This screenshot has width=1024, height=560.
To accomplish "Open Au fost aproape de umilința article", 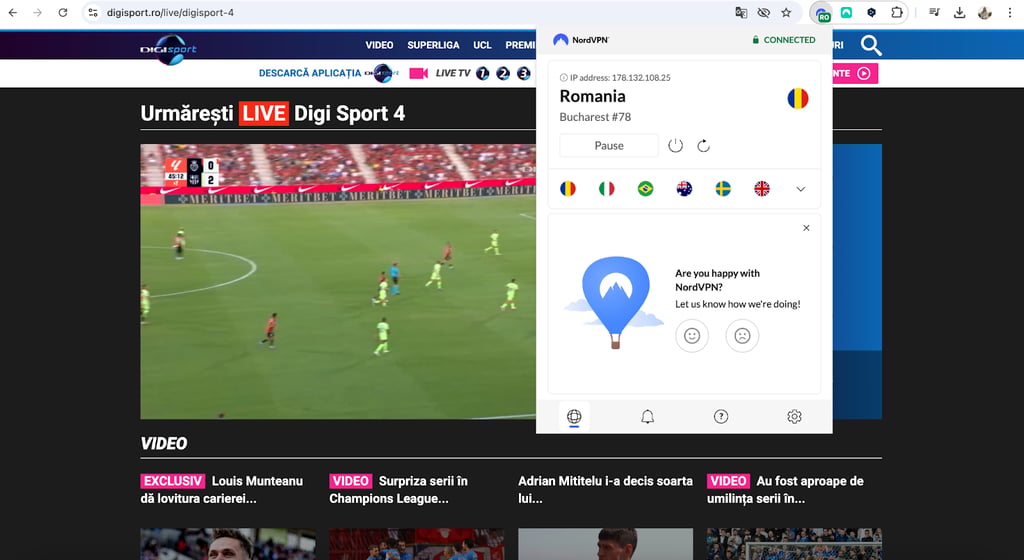I will 785,490.
